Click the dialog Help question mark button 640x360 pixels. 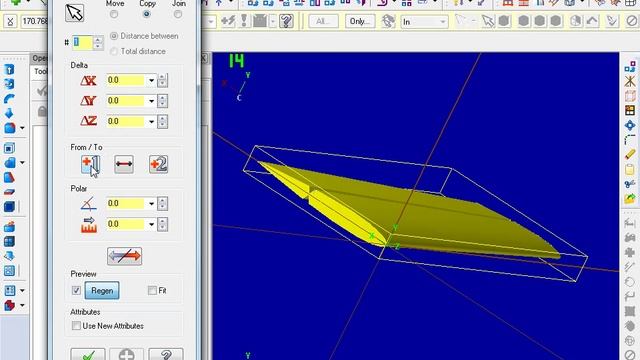point(166,354)
